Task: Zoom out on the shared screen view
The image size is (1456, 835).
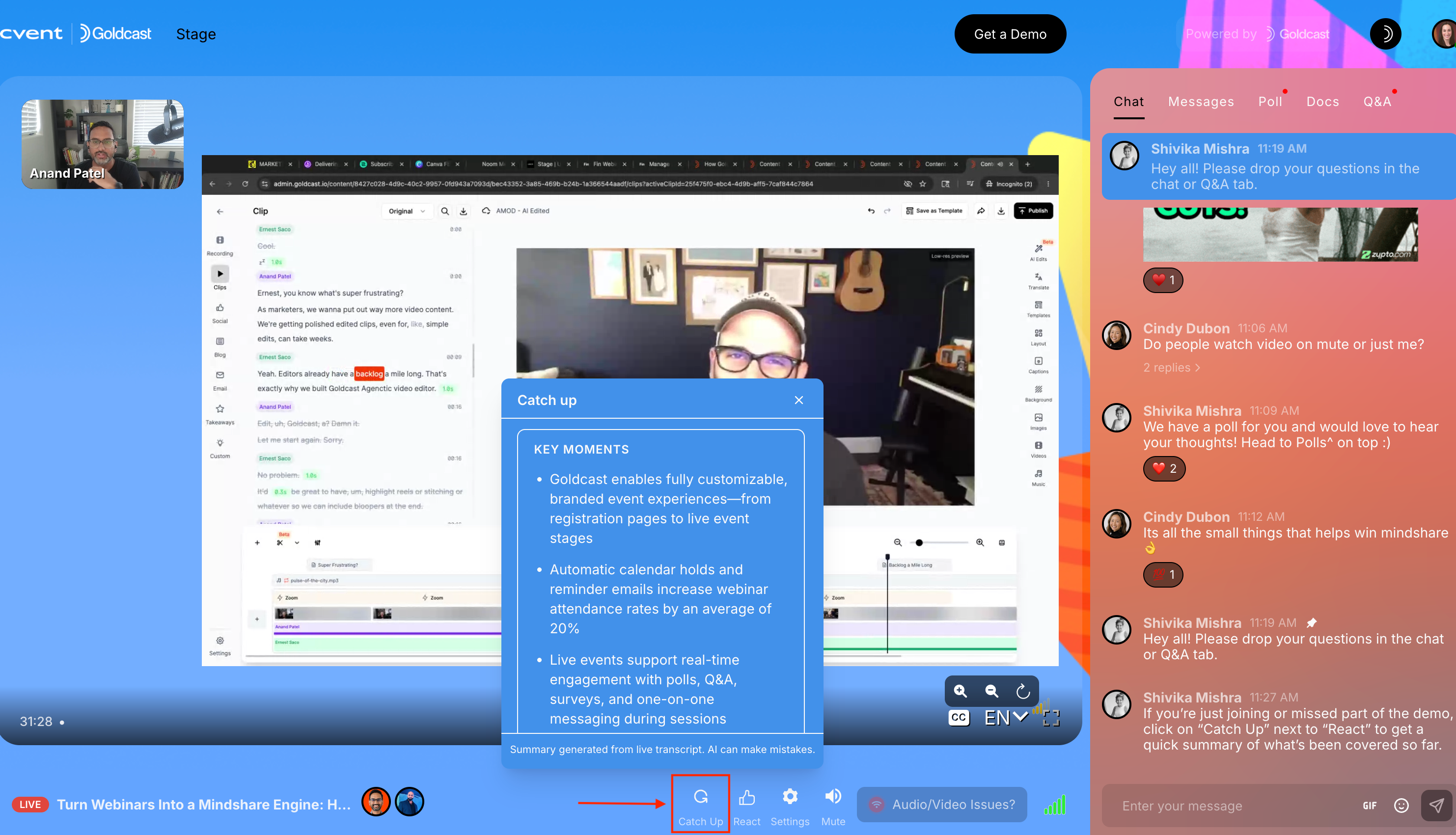Action: pos(991,691)
